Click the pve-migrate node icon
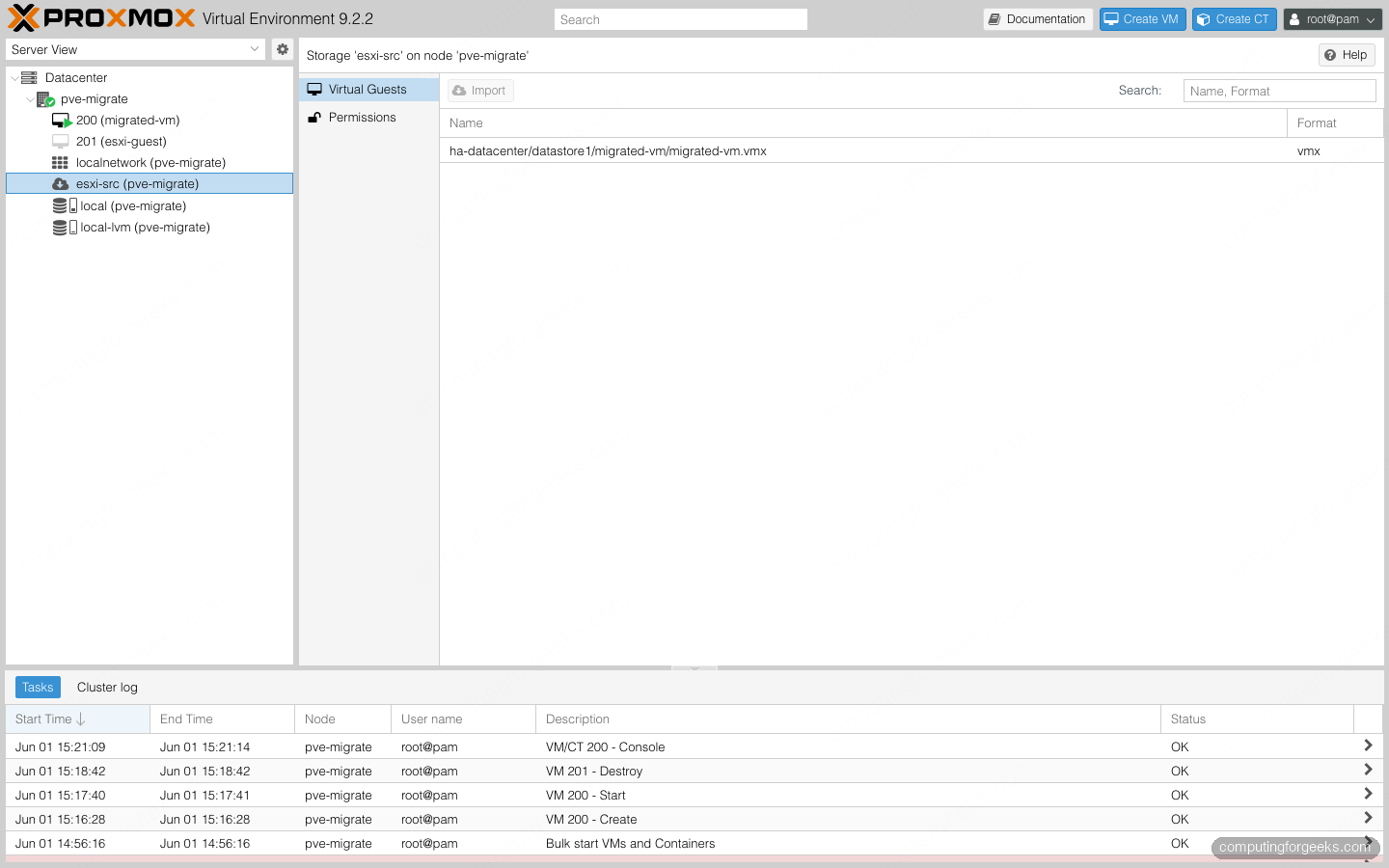 pyautogui.click(x=45, y=99)
